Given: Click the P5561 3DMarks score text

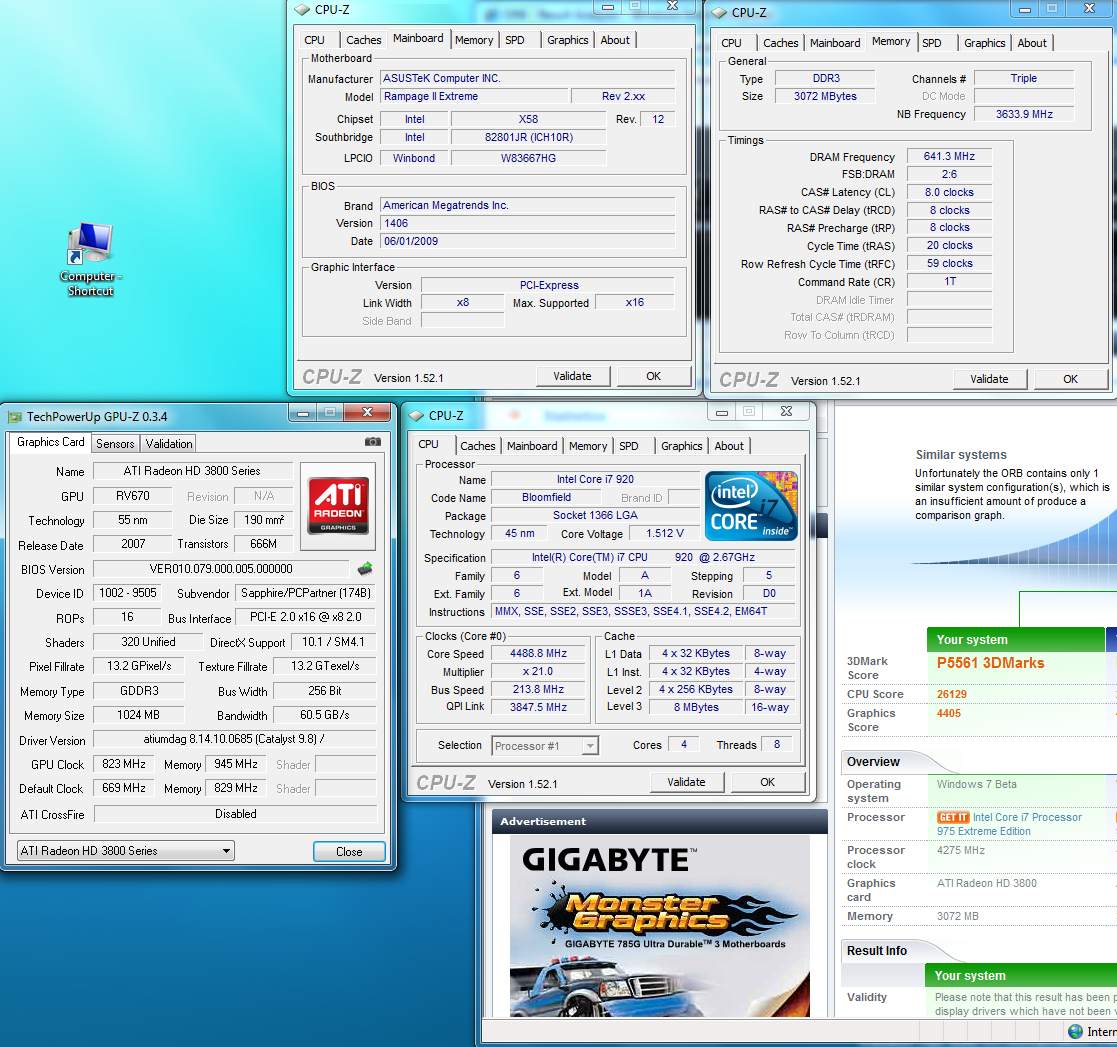Looking at the screenshot, I should pyautogui.click(x=990, y=663).
